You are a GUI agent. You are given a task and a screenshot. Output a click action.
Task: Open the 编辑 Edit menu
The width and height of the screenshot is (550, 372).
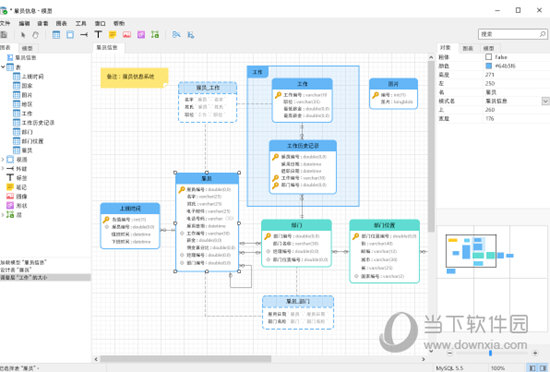pos(24,23)
